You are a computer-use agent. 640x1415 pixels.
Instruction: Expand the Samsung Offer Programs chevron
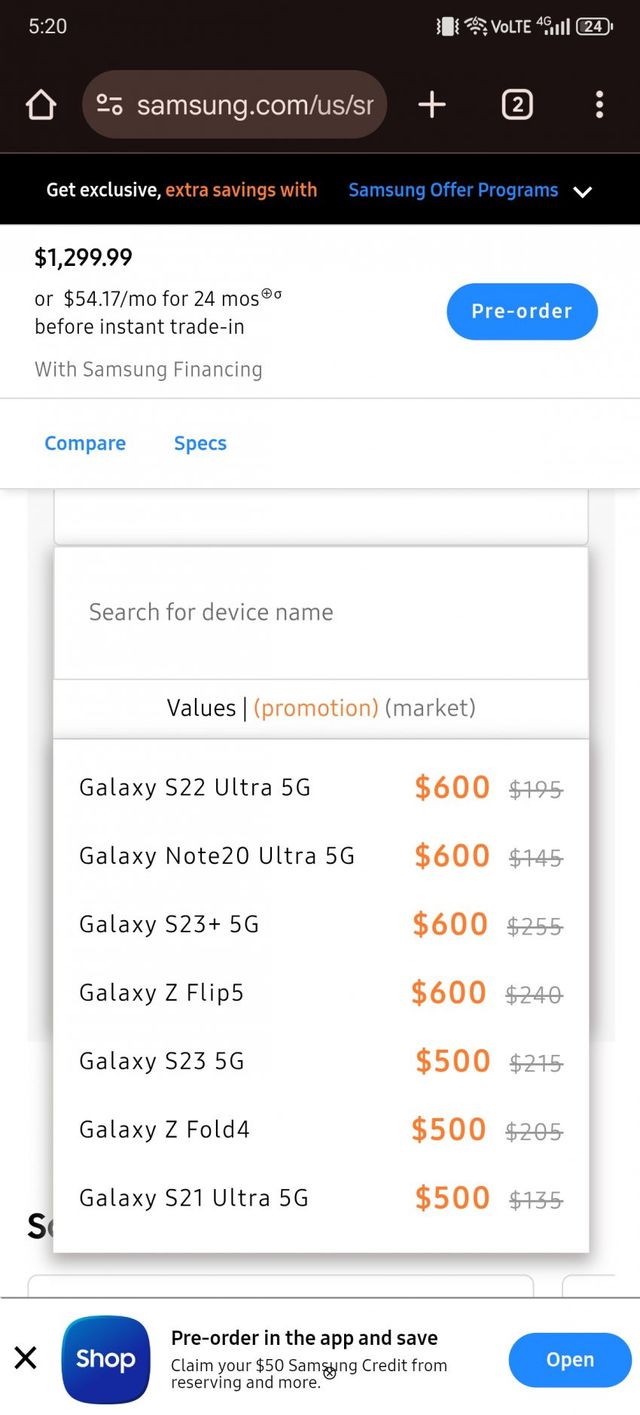click(583, 192)
